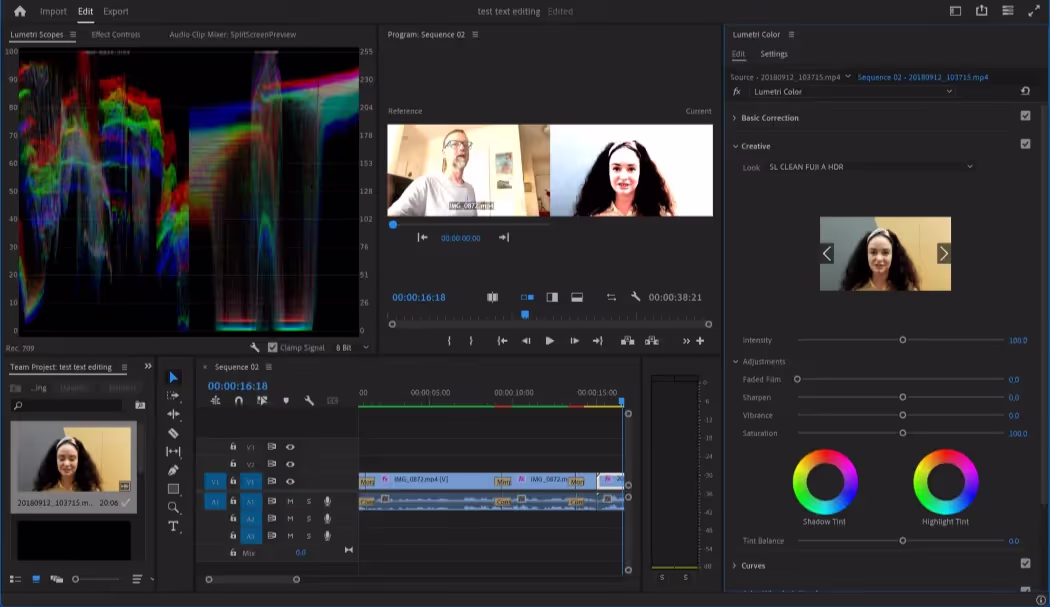Collapse the Adjustments section

point(735,362)
